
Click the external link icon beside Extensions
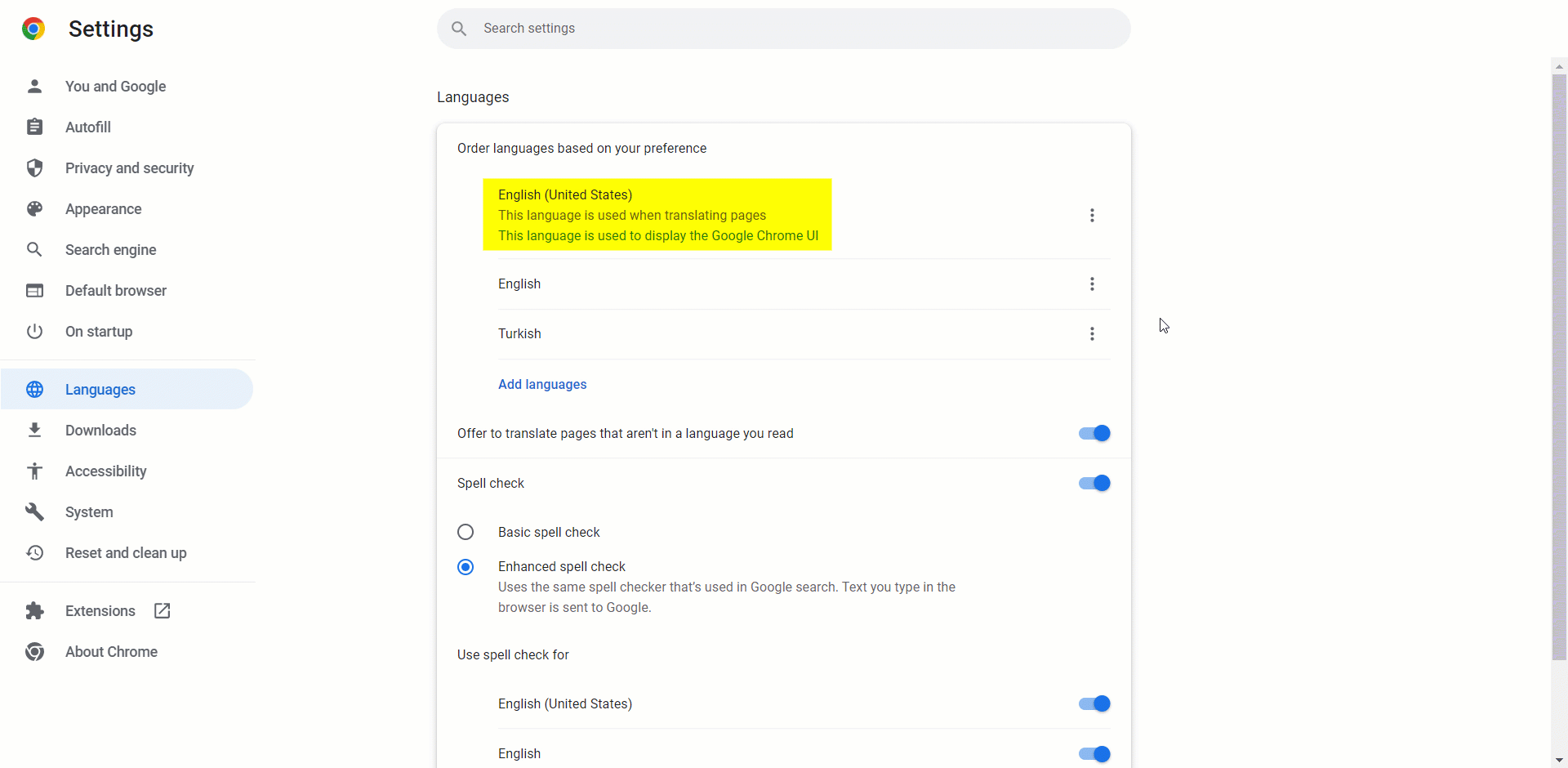[162, 610]
